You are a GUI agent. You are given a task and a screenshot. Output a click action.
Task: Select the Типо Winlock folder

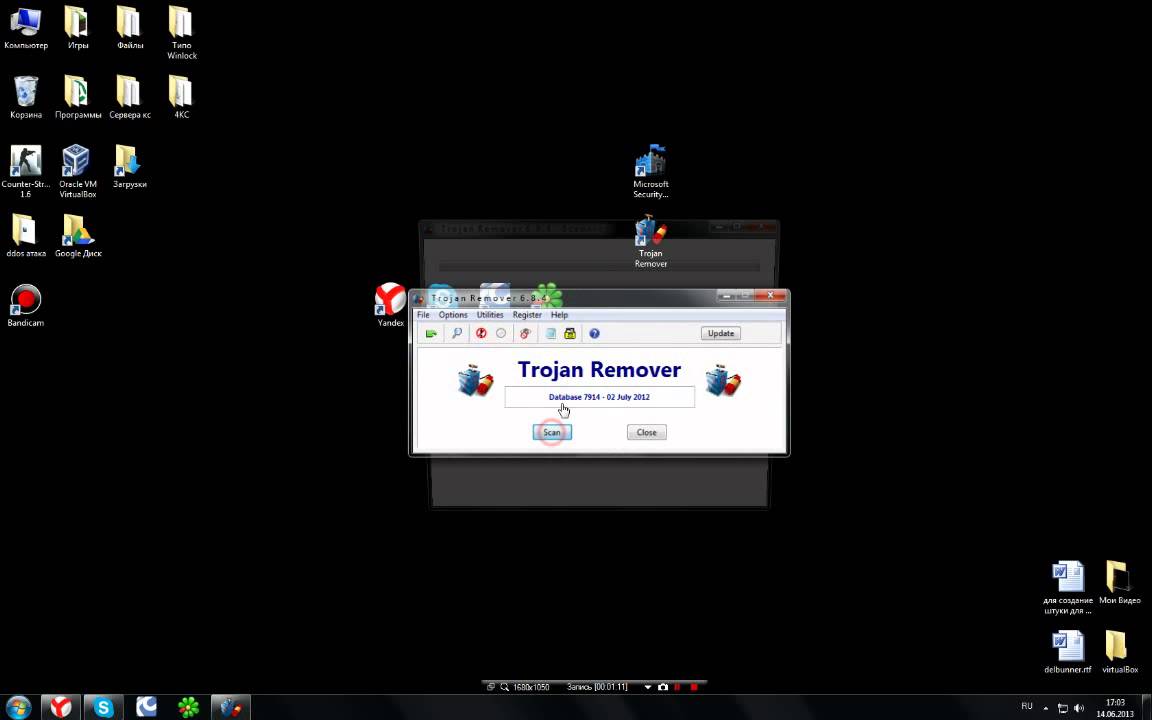coord(181,33)
